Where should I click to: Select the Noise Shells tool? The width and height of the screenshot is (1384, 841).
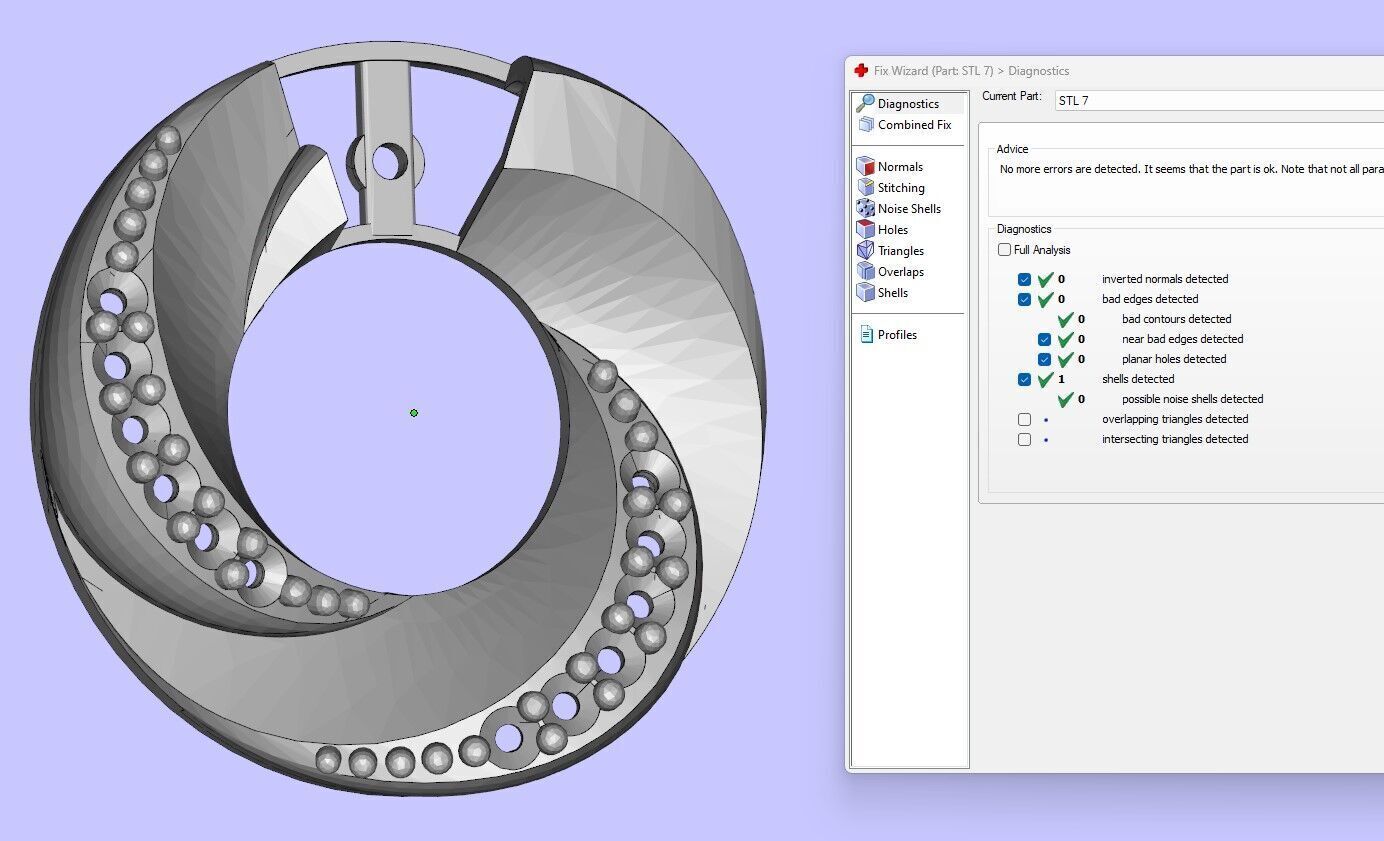click(899, 209)
